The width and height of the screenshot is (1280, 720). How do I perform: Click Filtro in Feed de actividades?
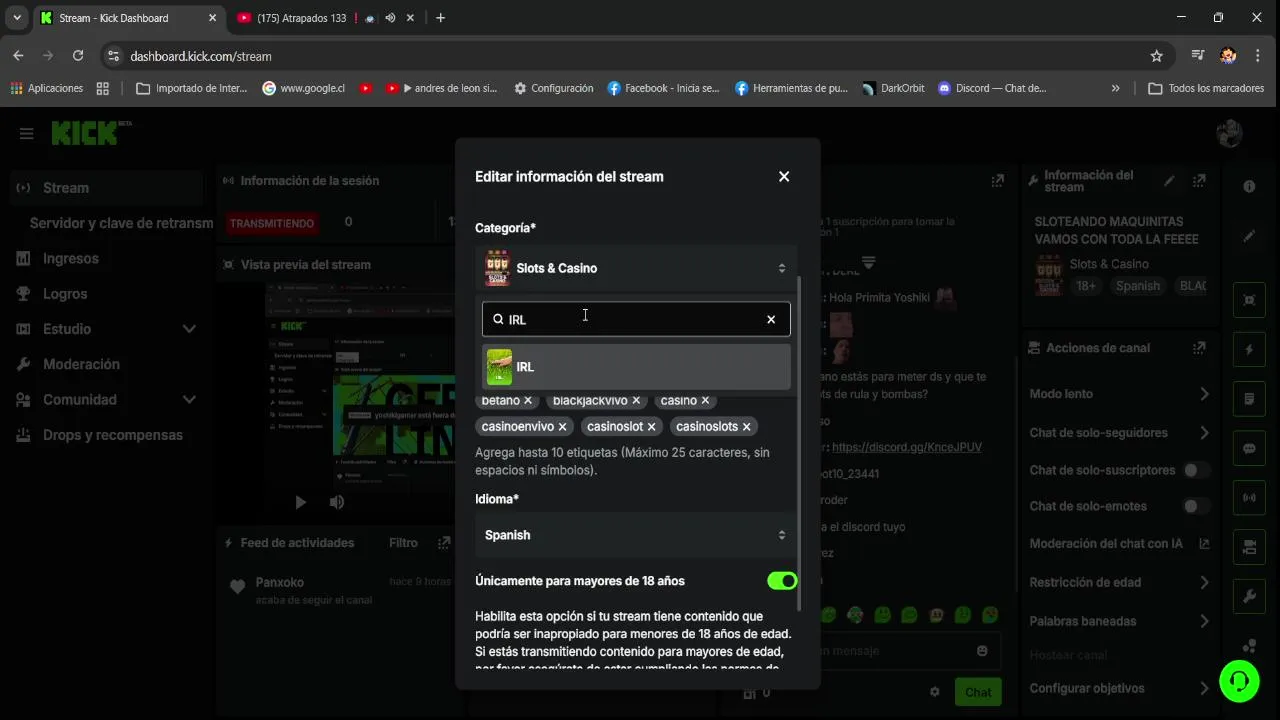tap(403, 543)
